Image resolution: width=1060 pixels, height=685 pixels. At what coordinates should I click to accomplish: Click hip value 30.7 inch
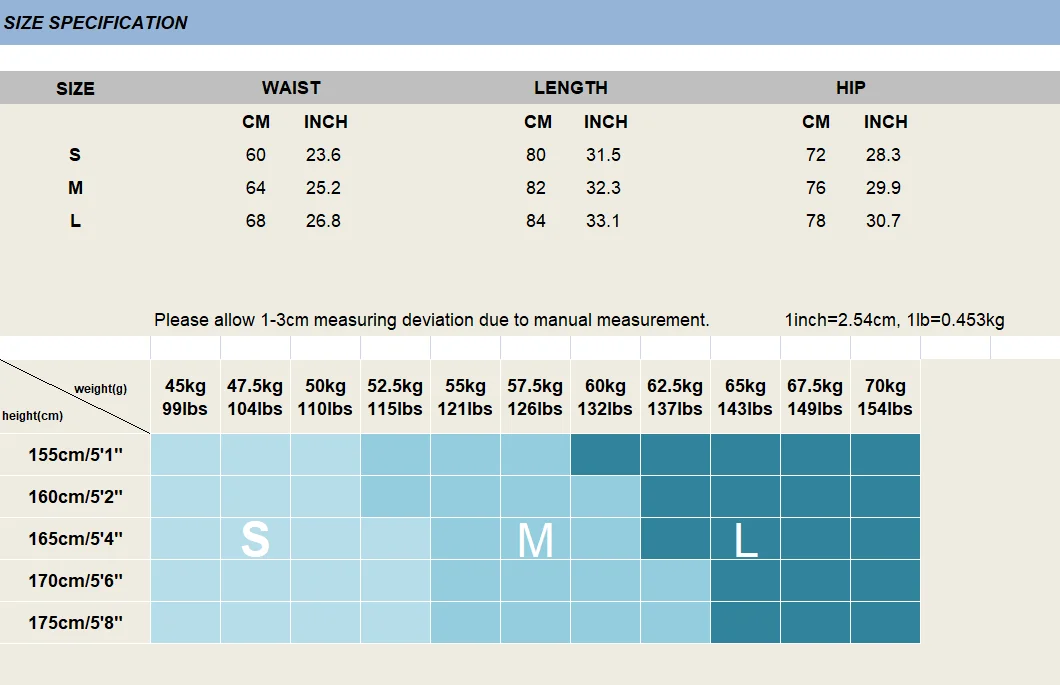884,221
